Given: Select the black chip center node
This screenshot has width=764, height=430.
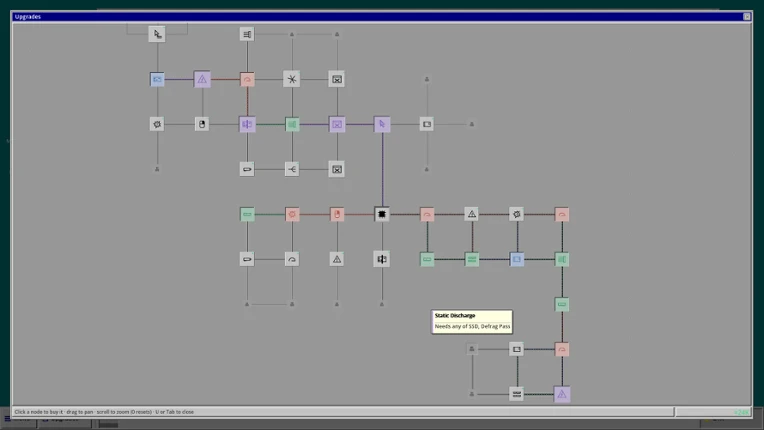Looking at the screenshot, I should click(382, 214).
